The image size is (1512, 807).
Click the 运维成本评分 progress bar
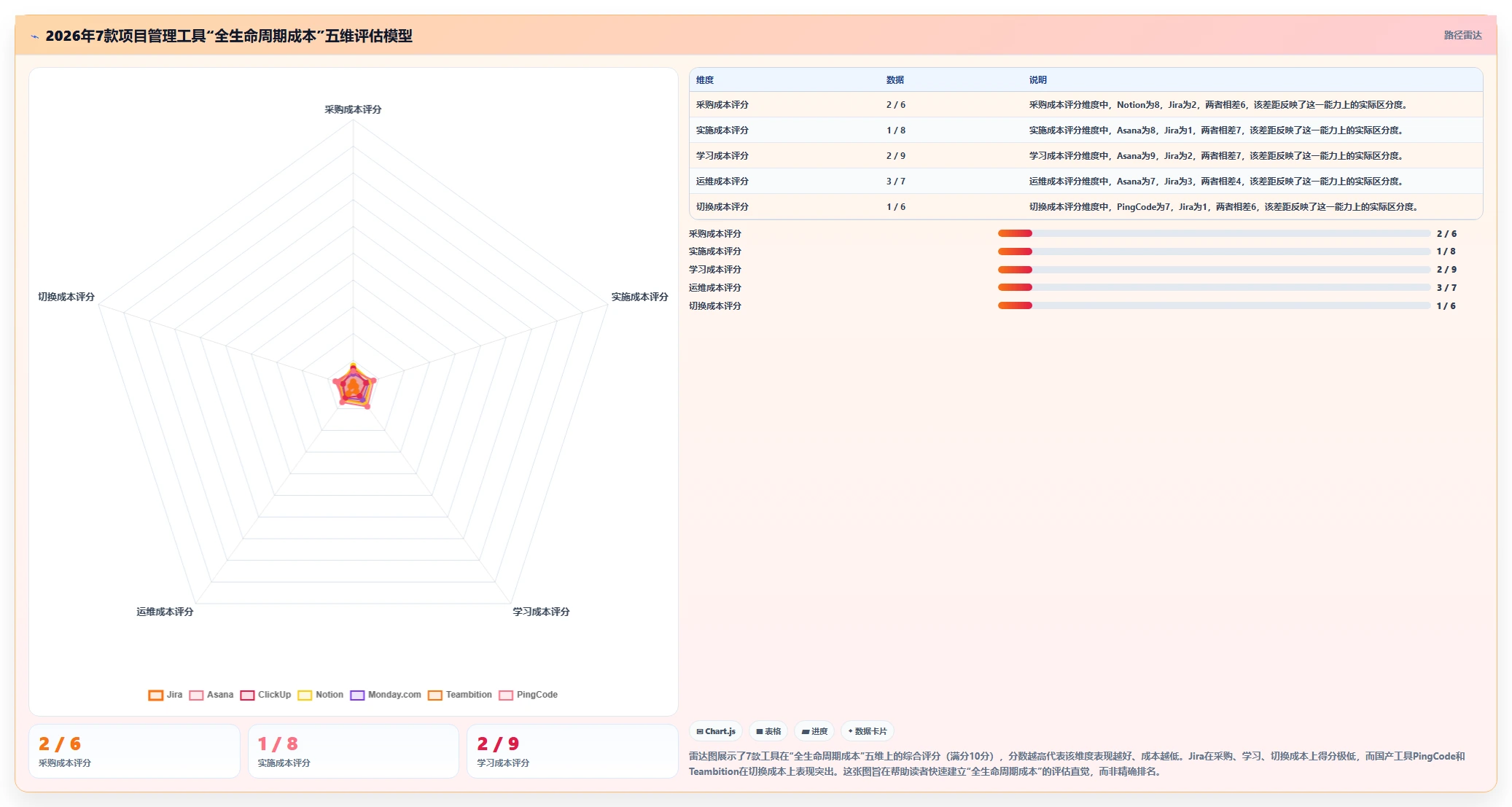(1214, 287)
